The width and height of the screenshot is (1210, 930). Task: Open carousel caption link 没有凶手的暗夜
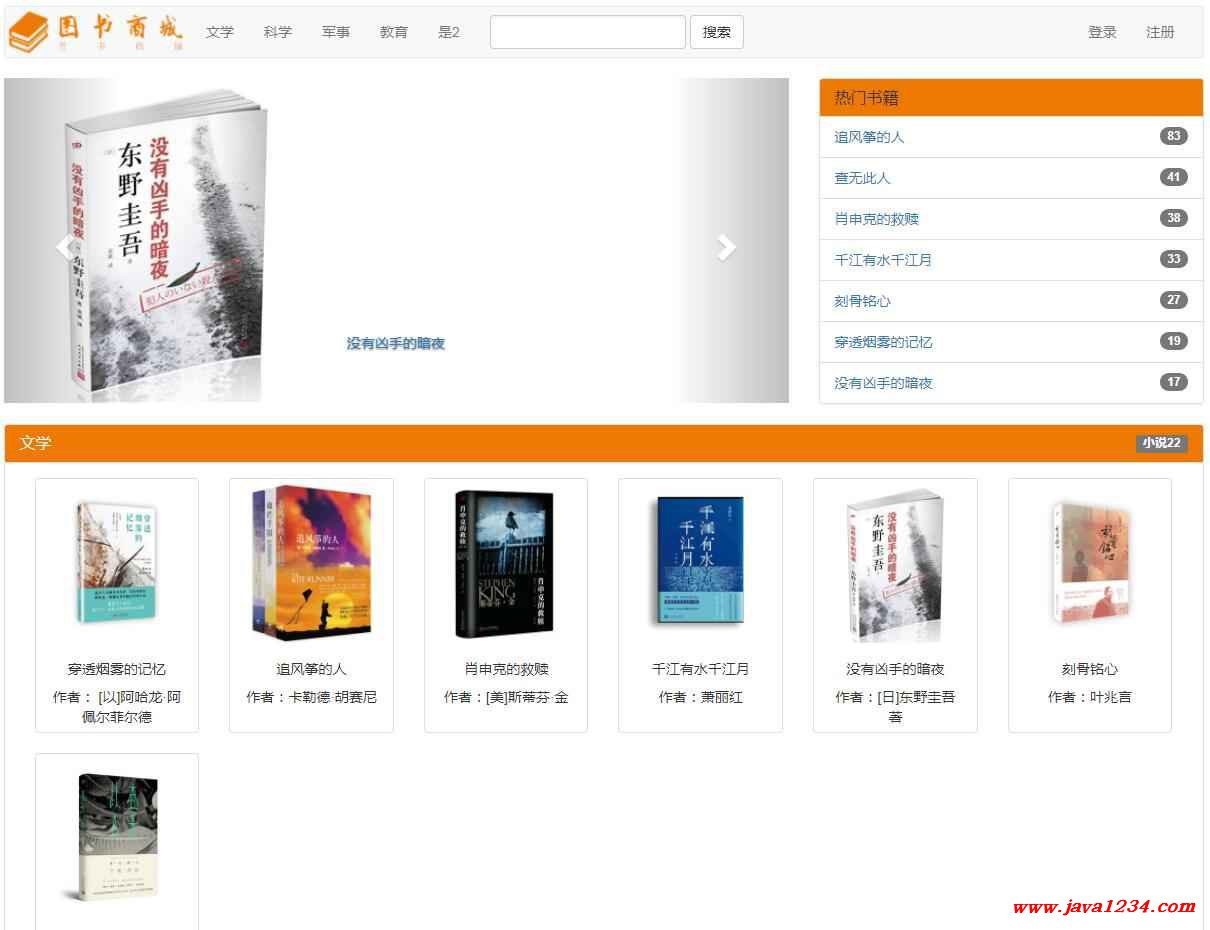pyautogui.click(x=396, y=343)
